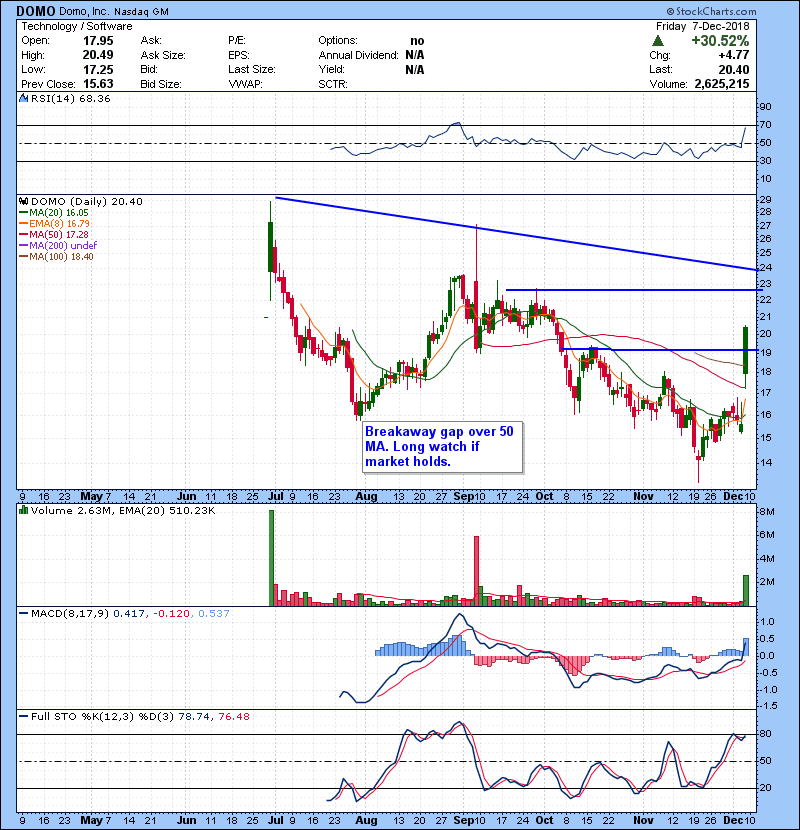Select the Low value 17.25
The image size is (800, 830).
(98, 69)
